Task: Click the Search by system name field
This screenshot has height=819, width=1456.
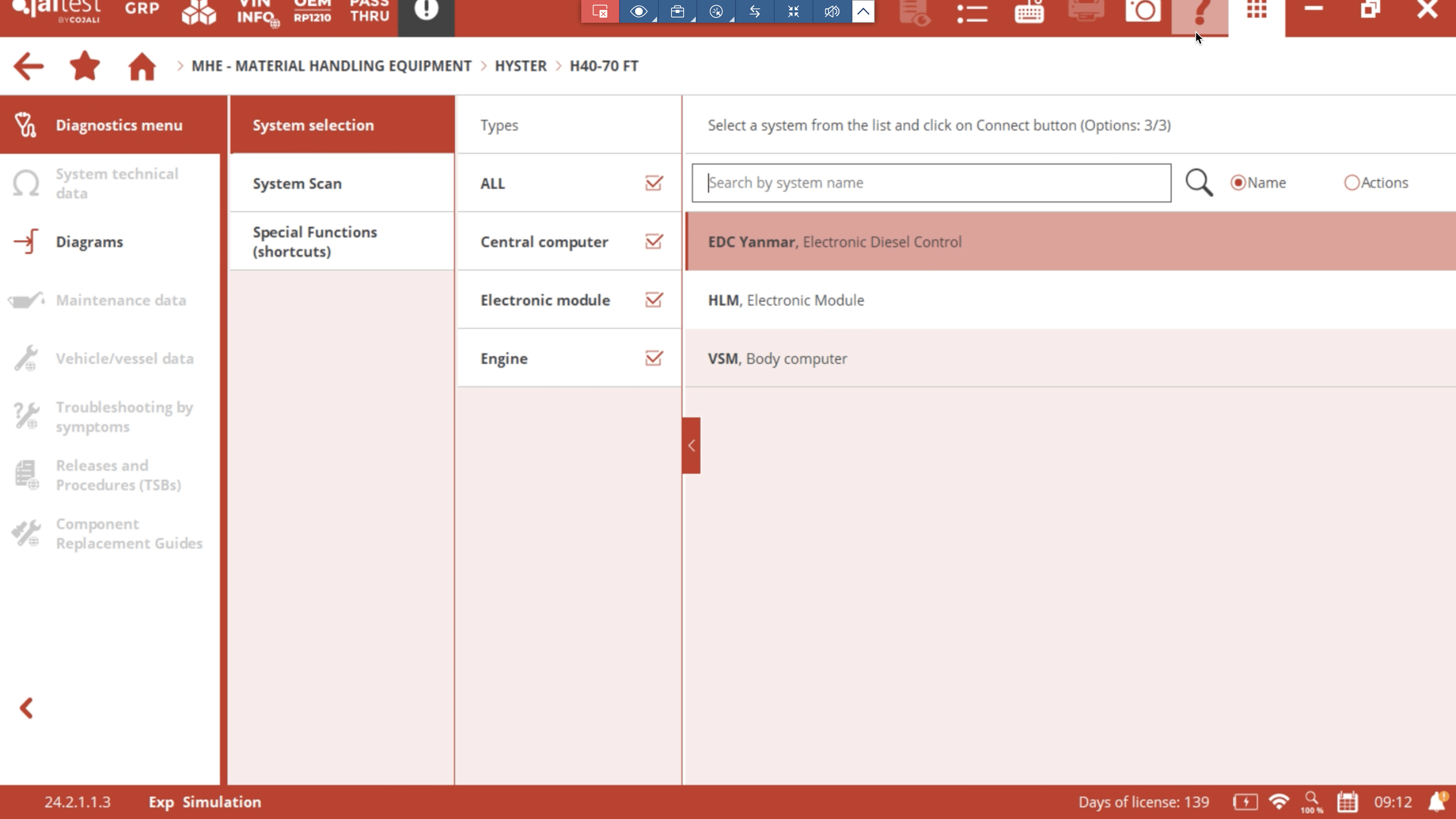Action: [x=931, y=183]
